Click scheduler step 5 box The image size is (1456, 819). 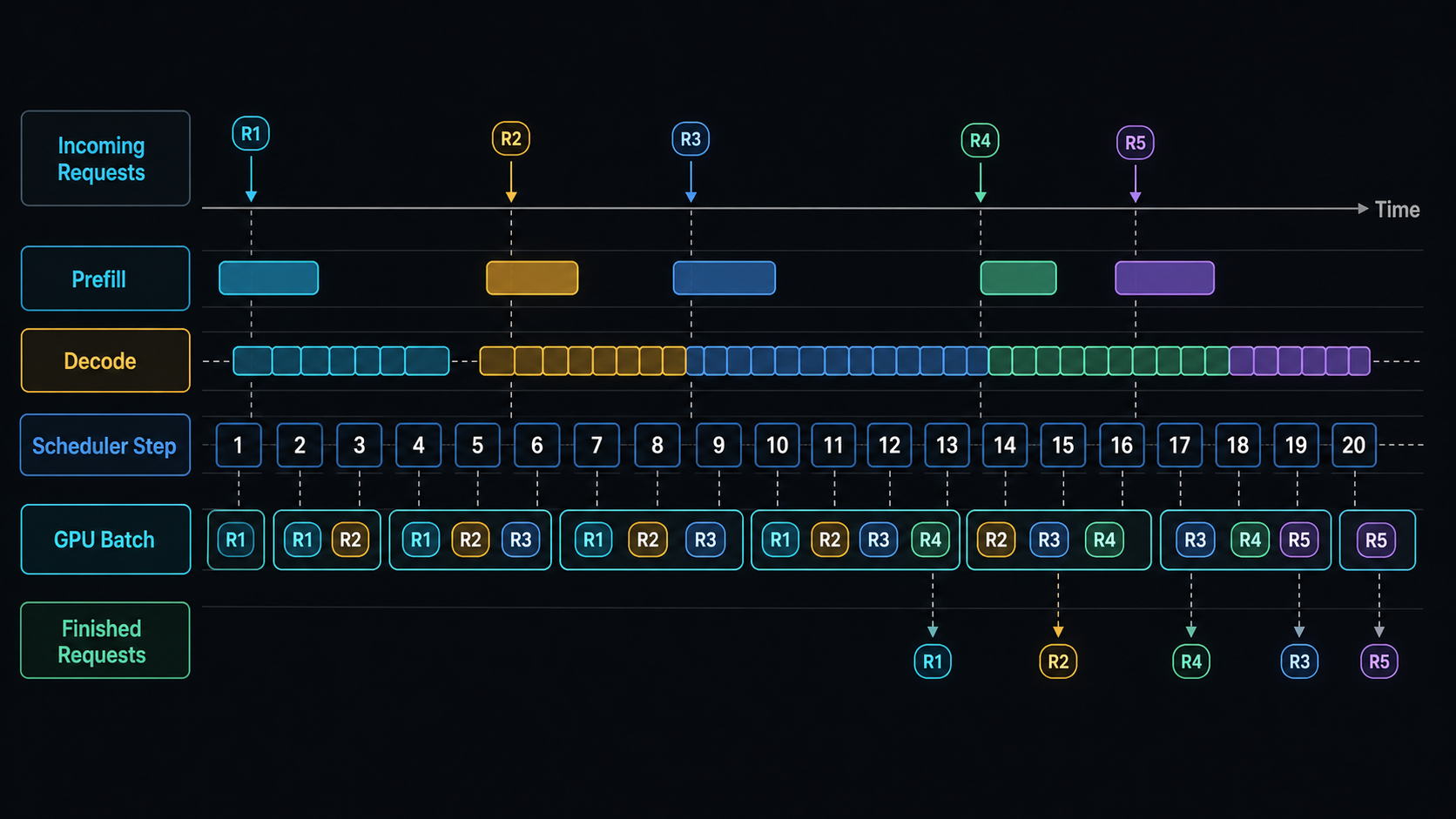(477, 445)
